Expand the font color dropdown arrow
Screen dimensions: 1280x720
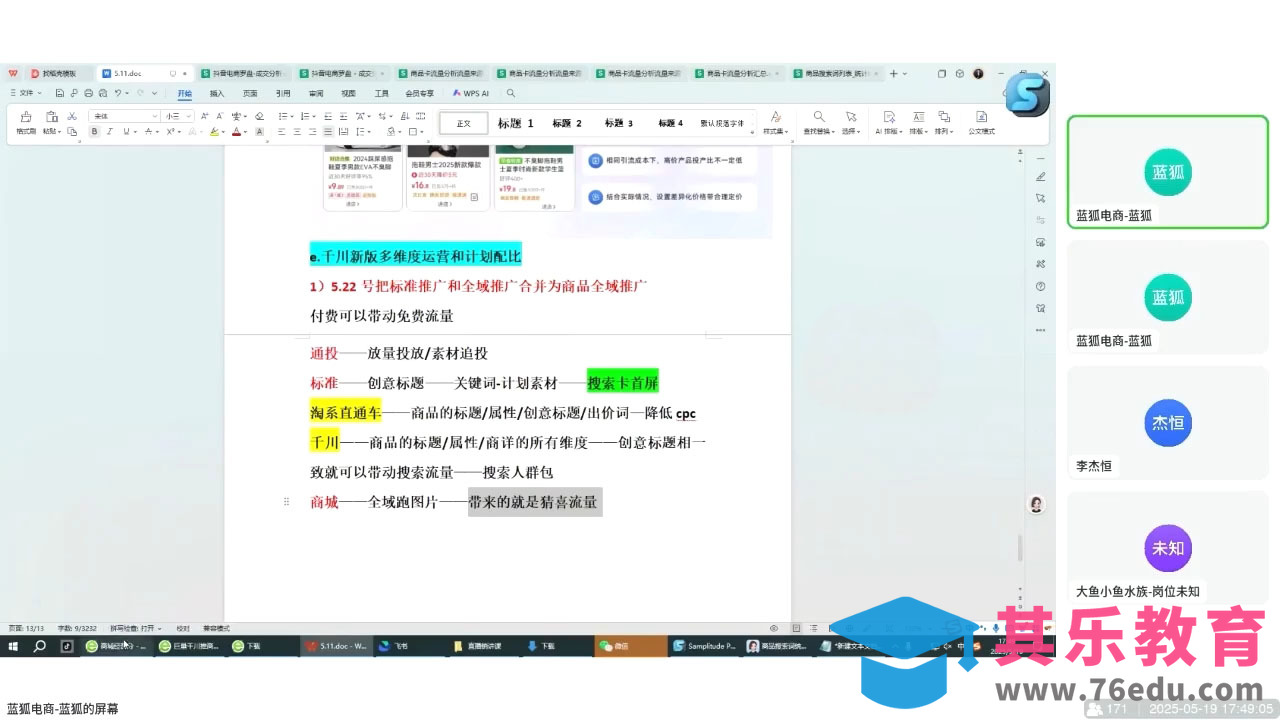point(245,131)
